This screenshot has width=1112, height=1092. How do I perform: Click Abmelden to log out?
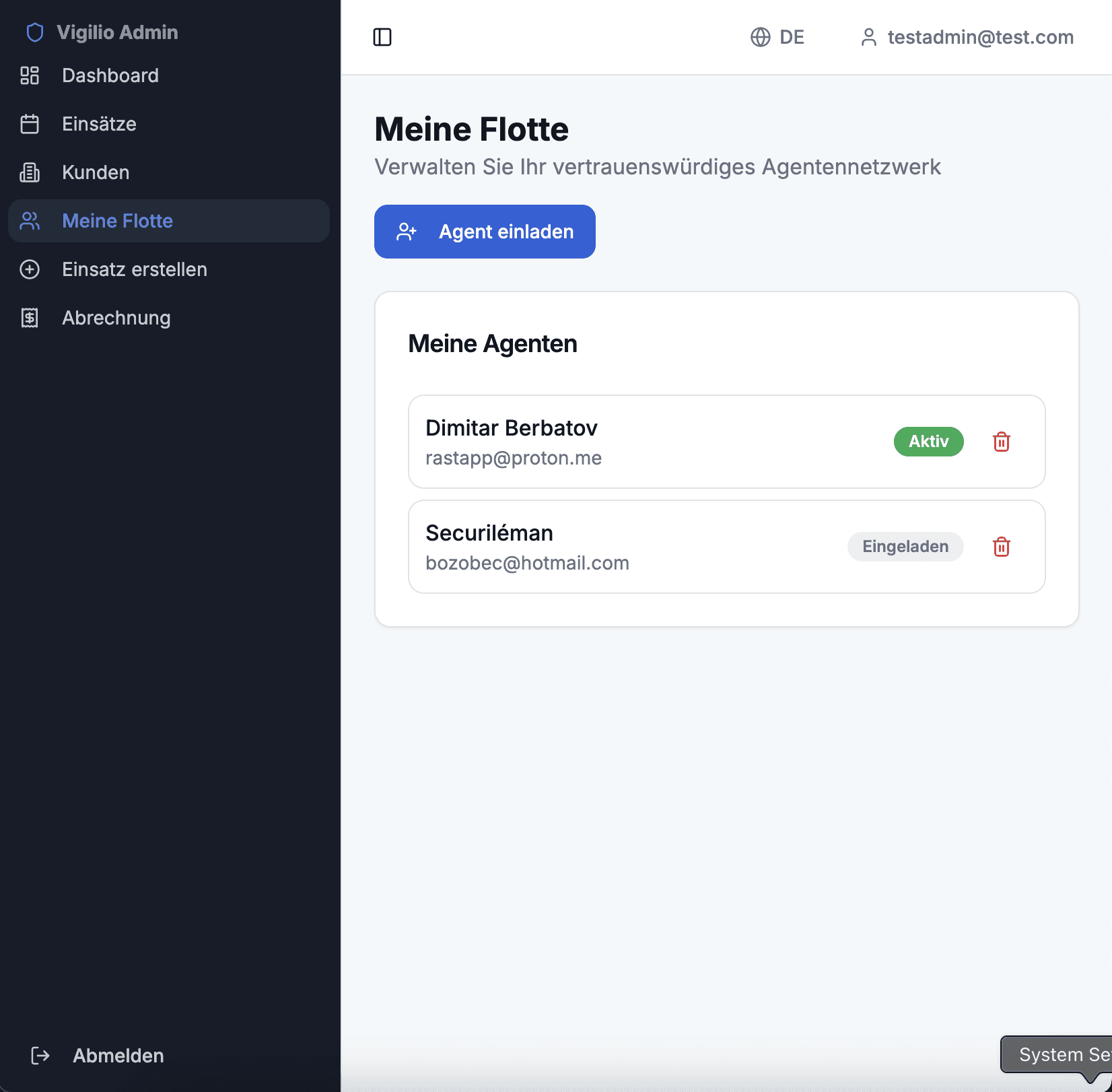(118, 1056)
